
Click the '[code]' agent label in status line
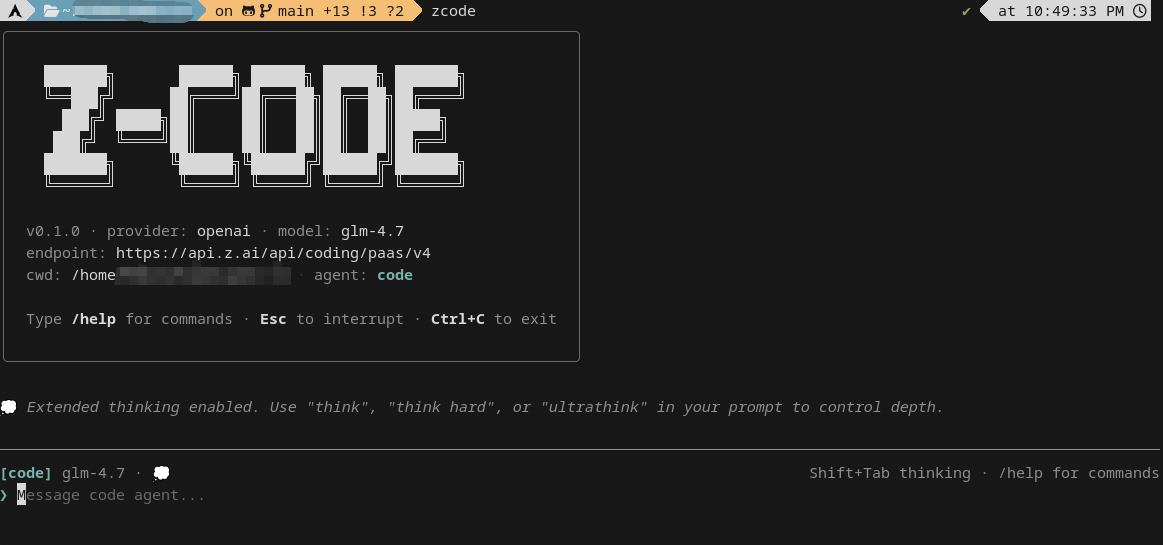(x=26, y=473)
